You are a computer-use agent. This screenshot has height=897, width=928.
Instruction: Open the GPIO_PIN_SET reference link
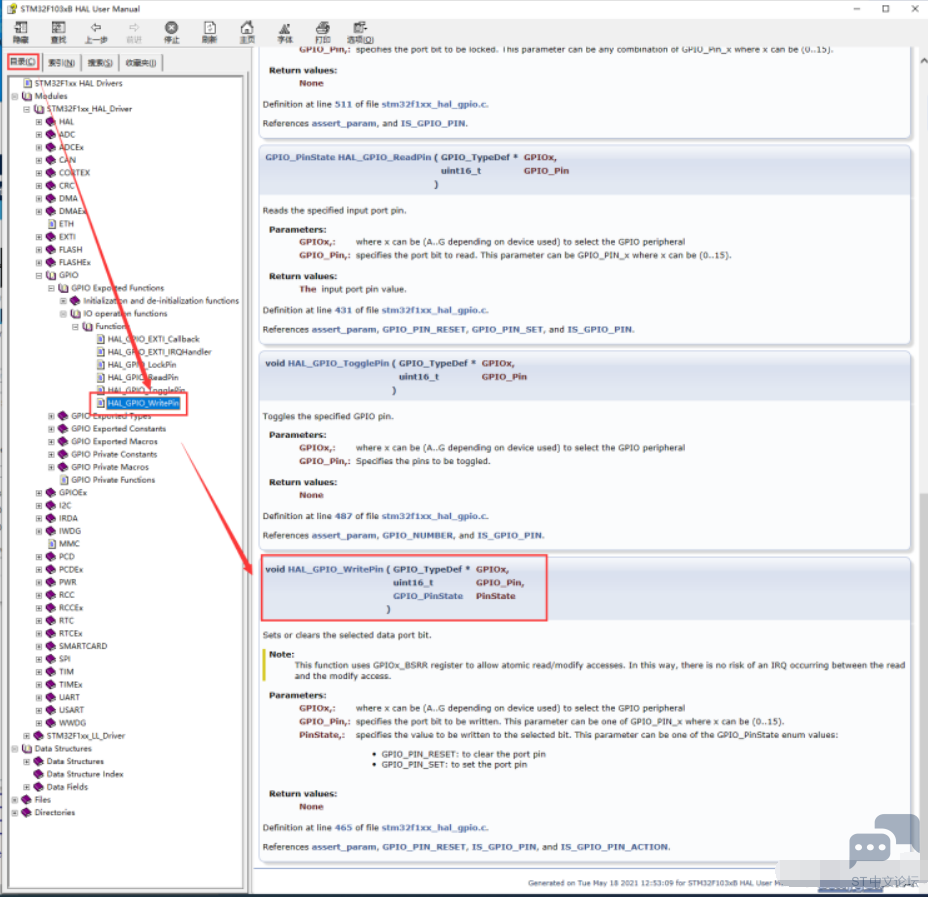point(507,330)
